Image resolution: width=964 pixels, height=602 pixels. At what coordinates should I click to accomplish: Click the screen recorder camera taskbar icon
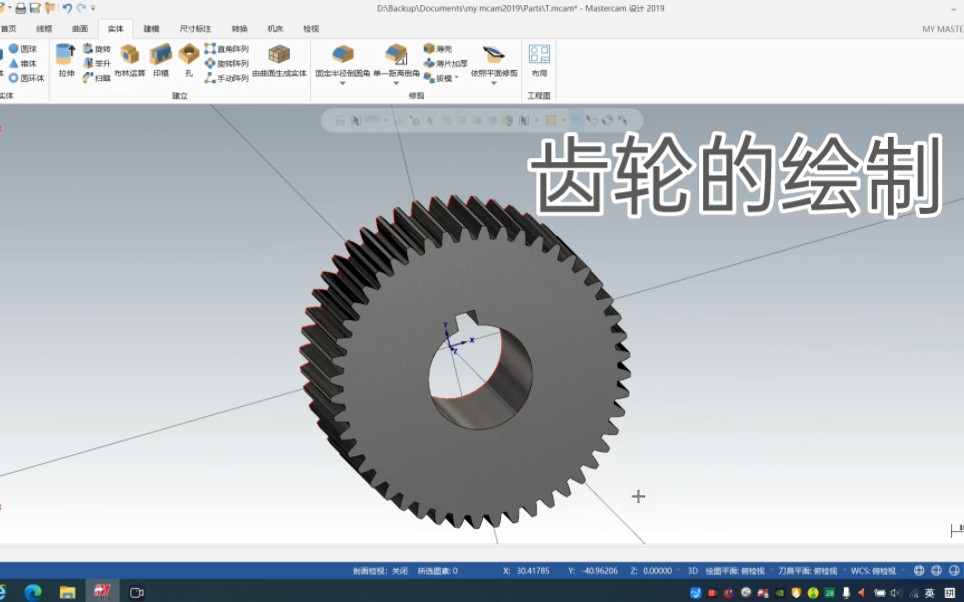[136, 593]
